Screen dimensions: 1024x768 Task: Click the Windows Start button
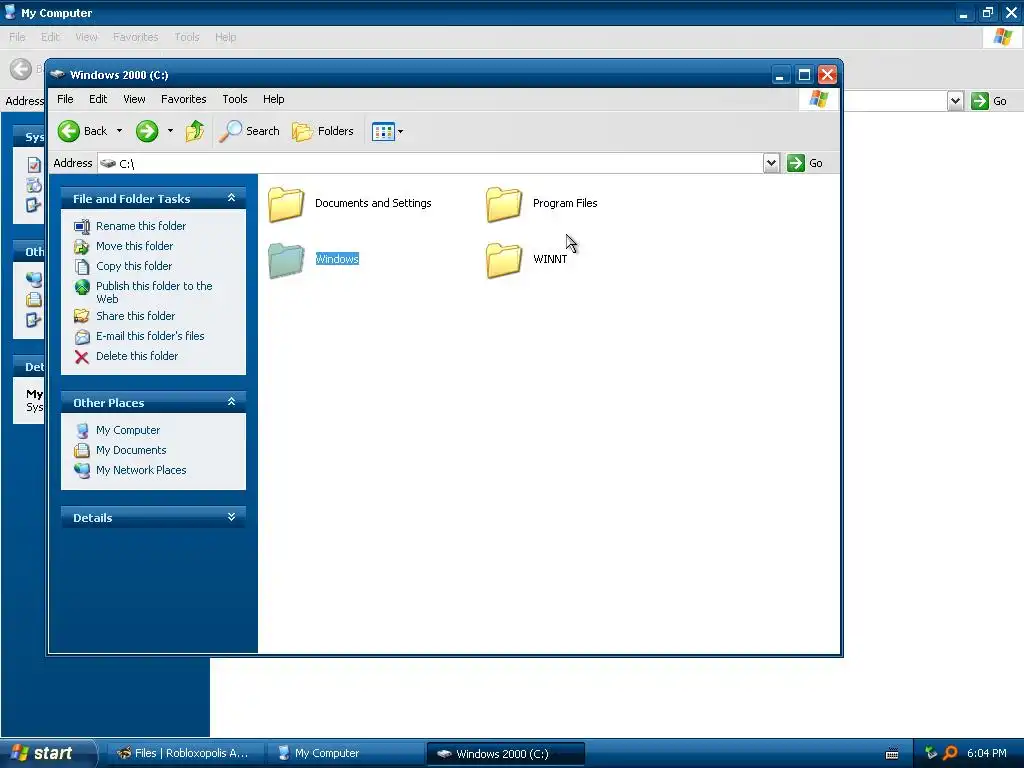coord(48,753)
